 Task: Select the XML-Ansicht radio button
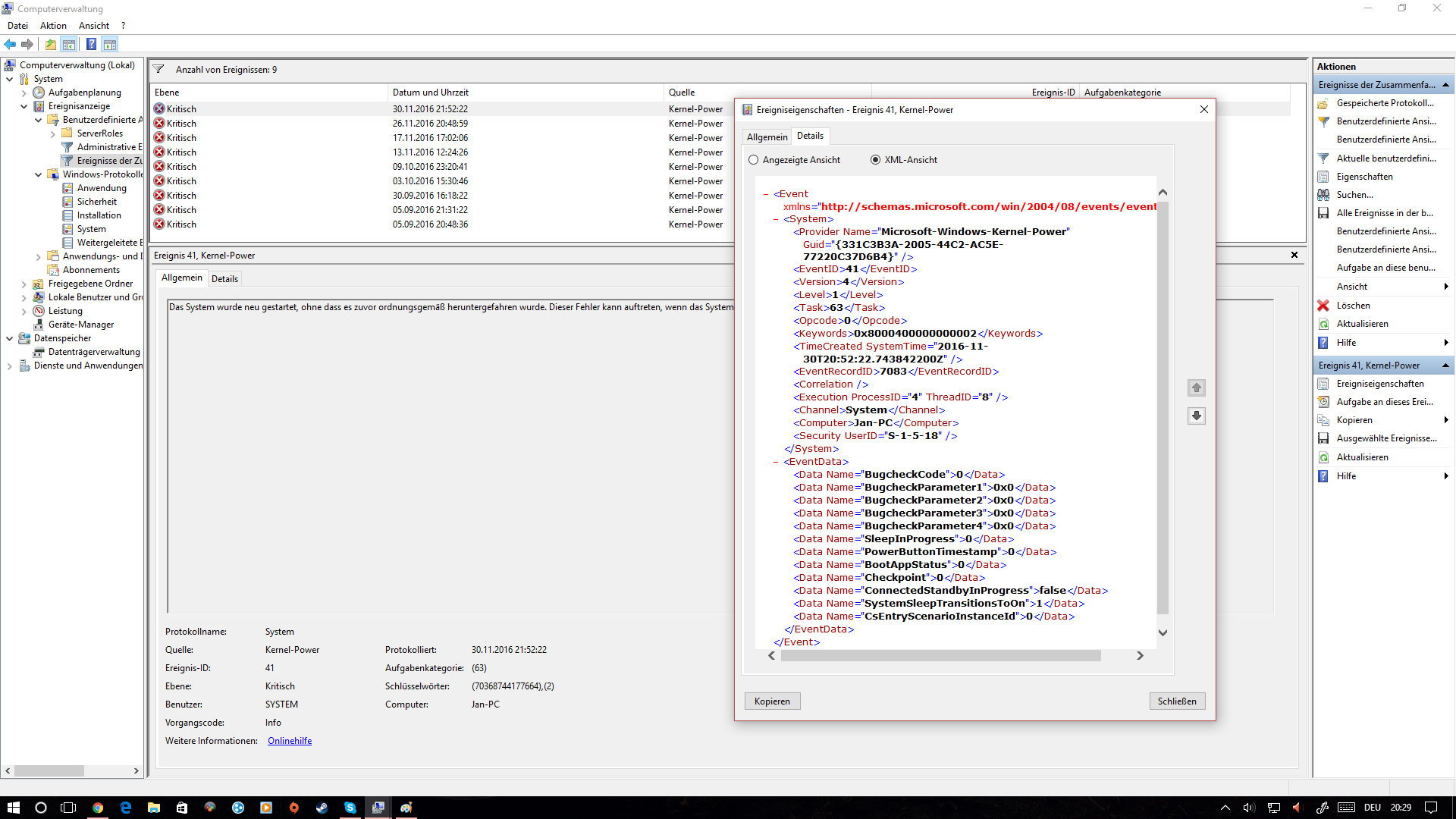(x=875, y=160)
